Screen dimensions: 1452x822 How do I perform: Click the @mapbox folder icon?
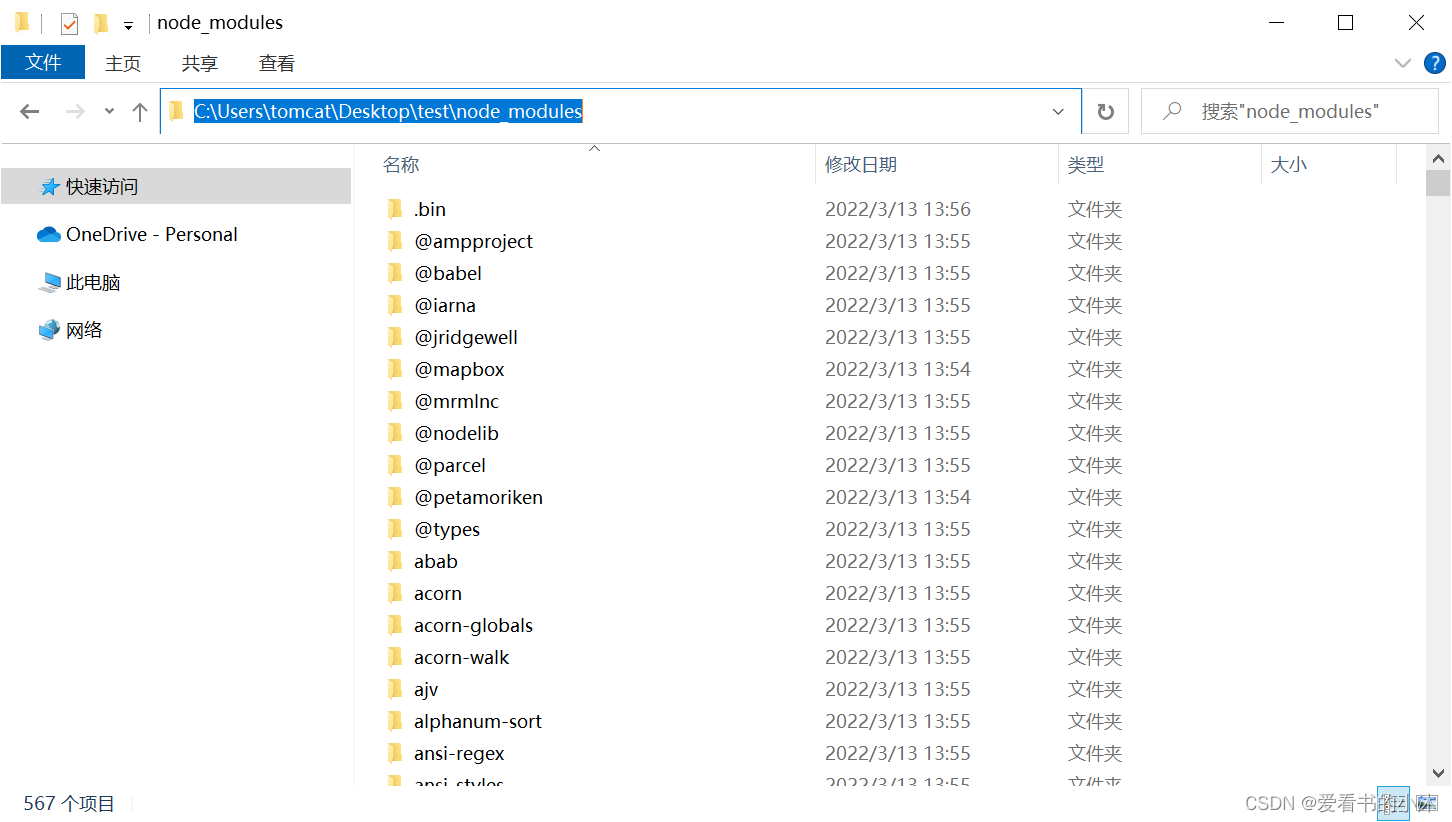(x=395, y=369)
